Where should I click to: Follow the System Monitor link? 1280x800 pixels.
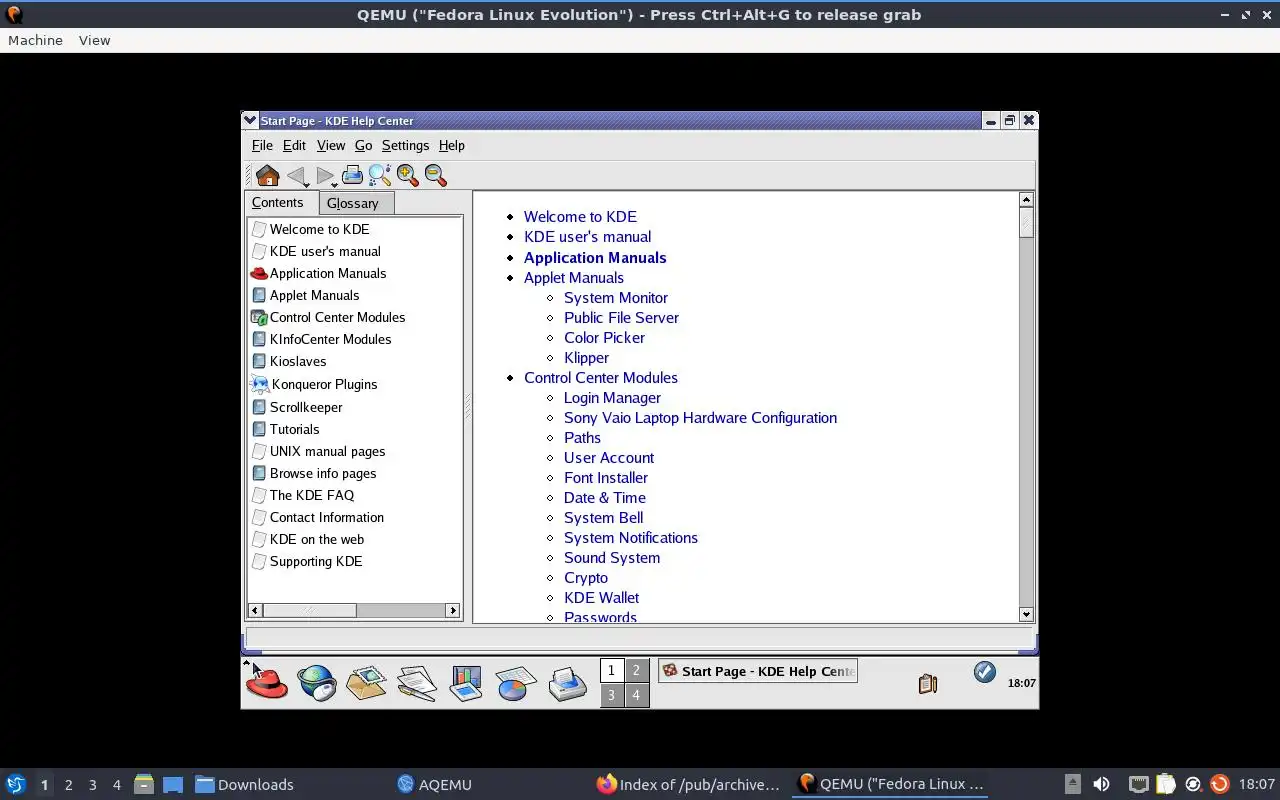(616, 297)
